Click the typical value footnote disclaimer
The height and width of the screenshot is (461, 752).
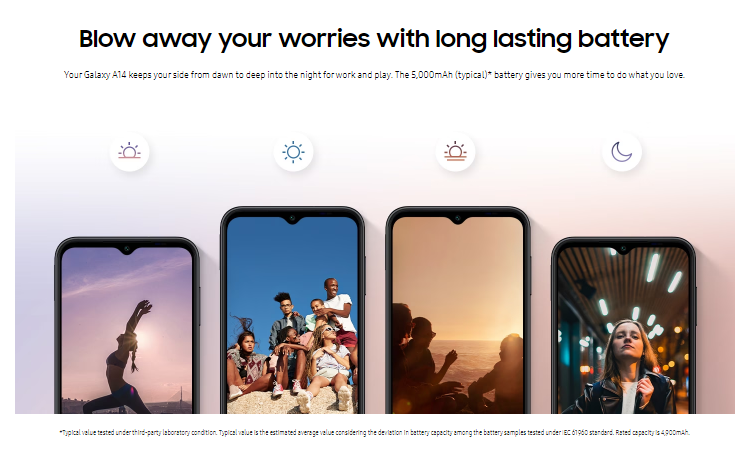(x=374, y=432)
